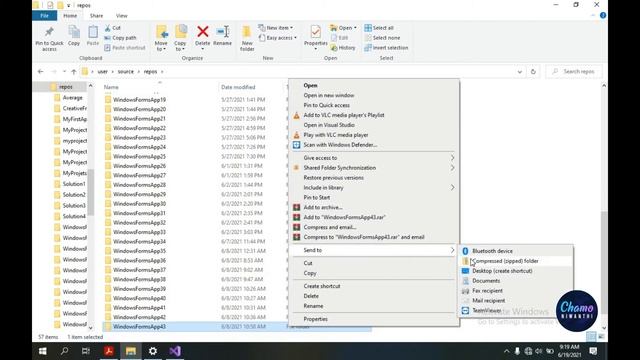Viewport: 640px width, 360px height.
Task: Open Visual Studio from the taskbar
Action: click(175, 351)
